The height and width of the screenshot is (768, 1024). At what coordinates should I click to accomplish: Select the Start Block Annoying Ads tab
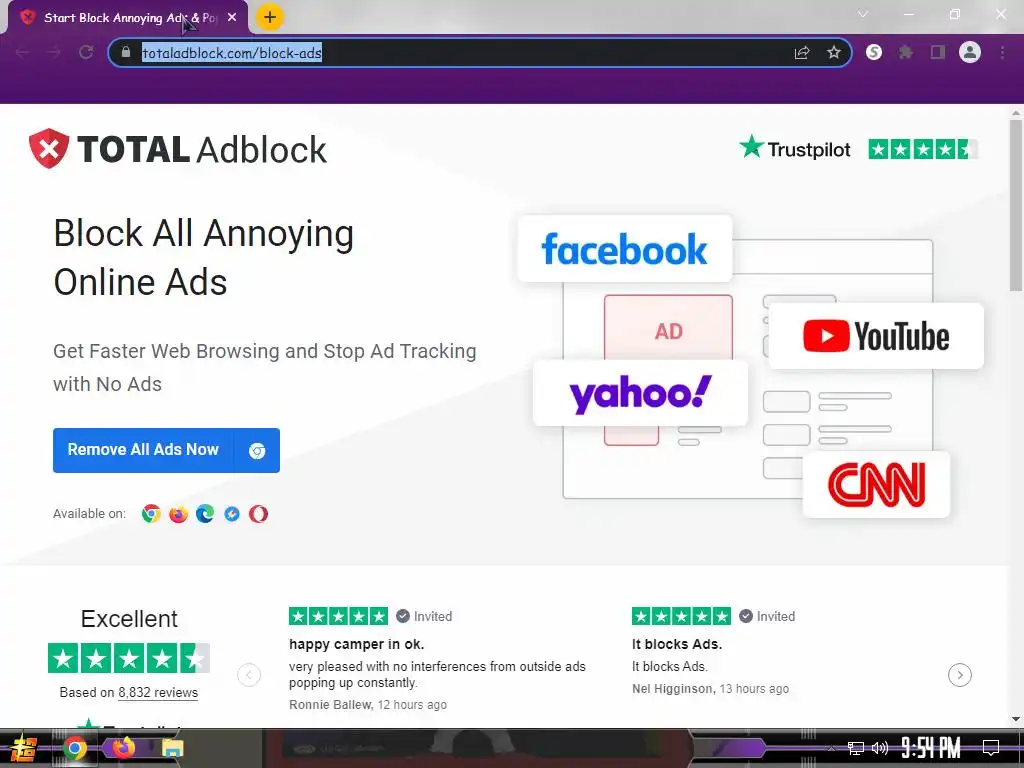[129, 18]
